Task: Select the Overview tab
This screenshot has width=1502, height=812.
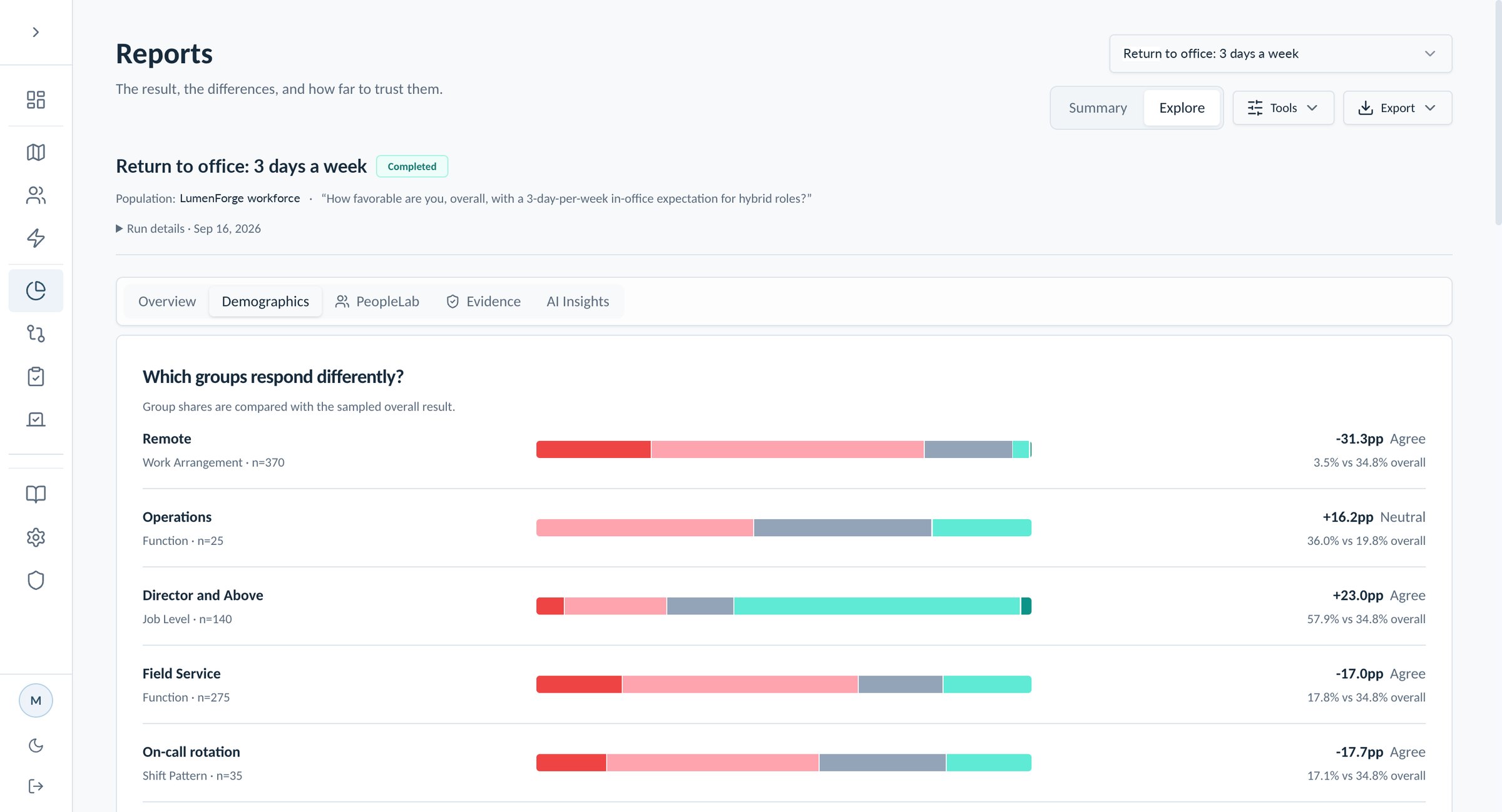Action: tap(167, 302)
